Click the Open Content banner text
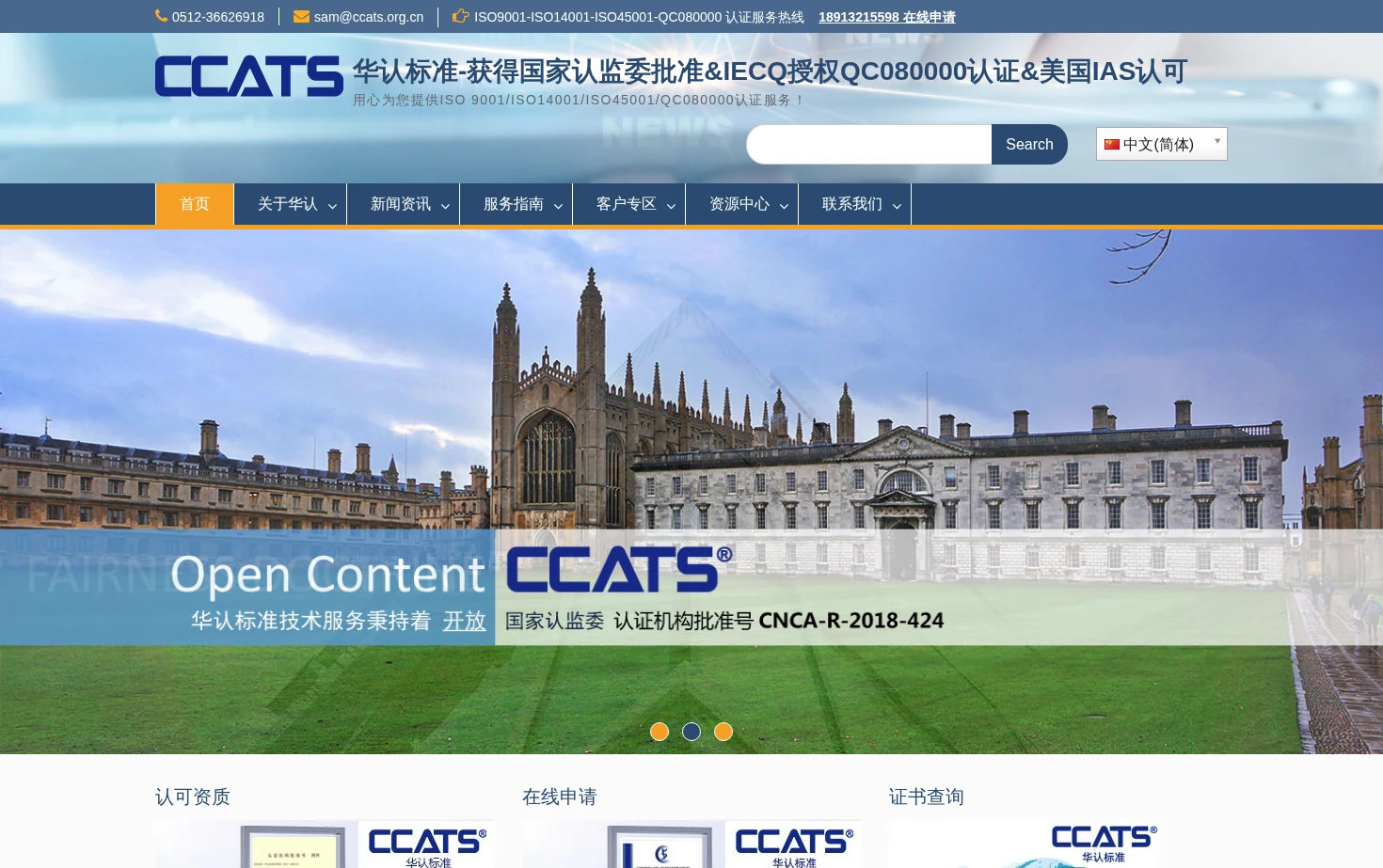This screenshot has height=868, width=1383. pos(327,575)
